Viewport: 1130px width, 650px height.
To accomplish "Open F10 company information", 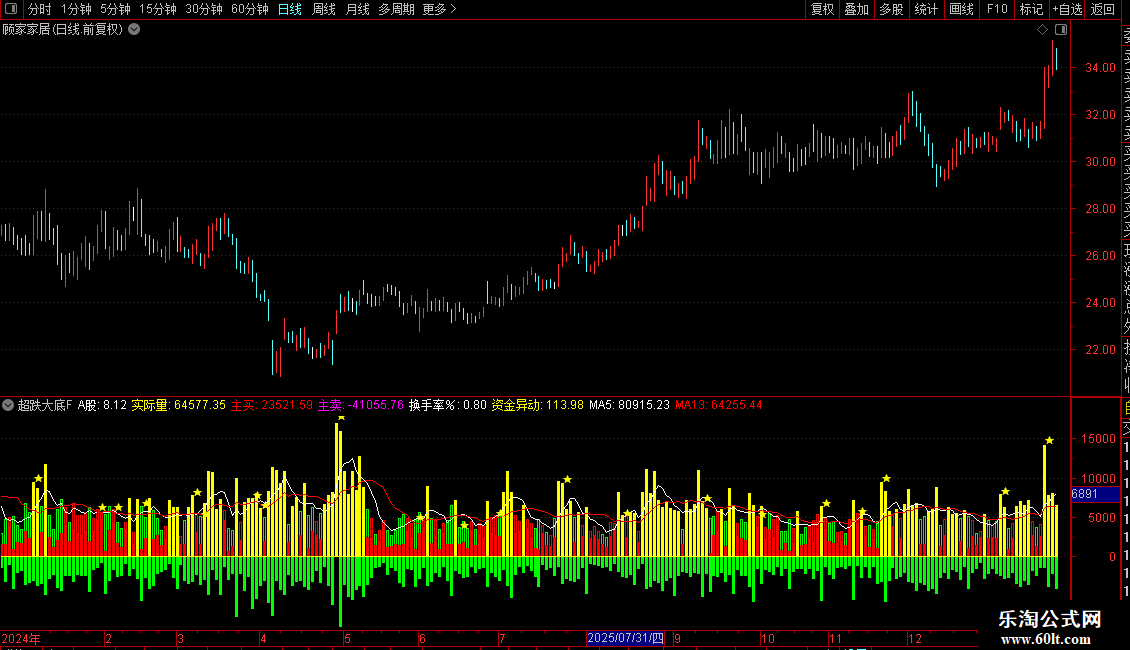I will click(x=997, y=9).
